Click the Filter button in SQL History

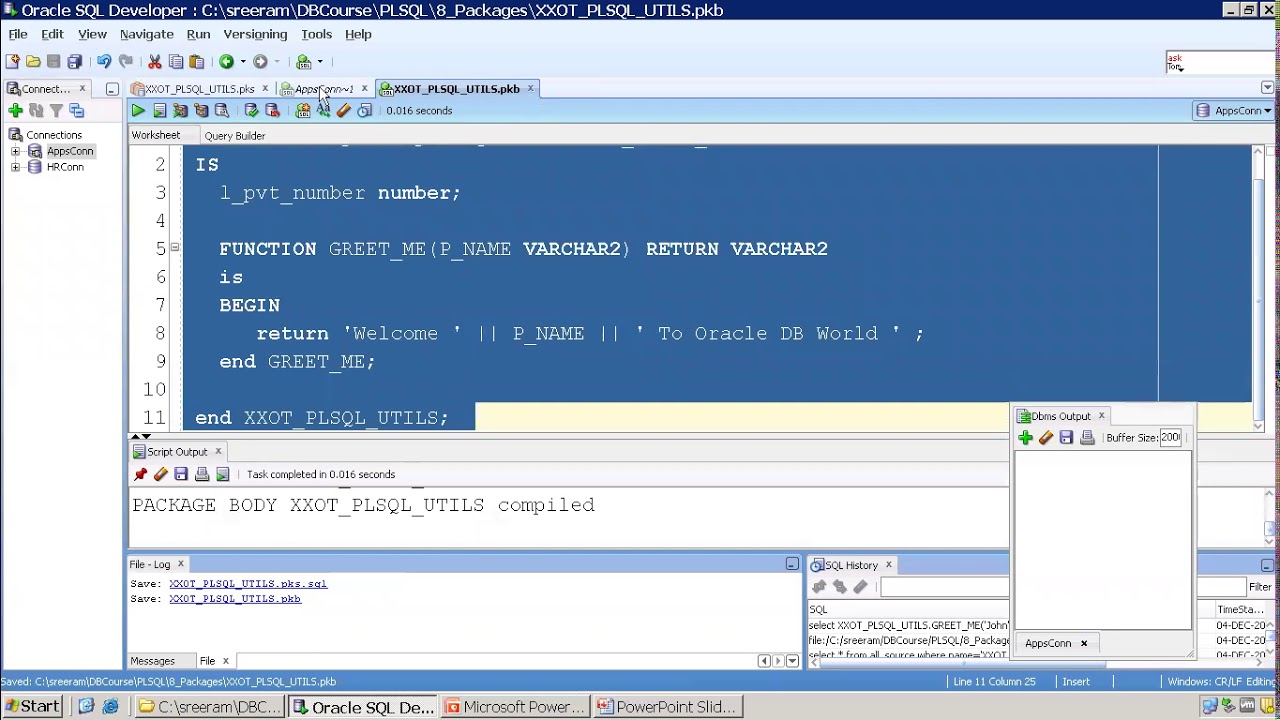pyautogui.click(x=1260, y=588)
